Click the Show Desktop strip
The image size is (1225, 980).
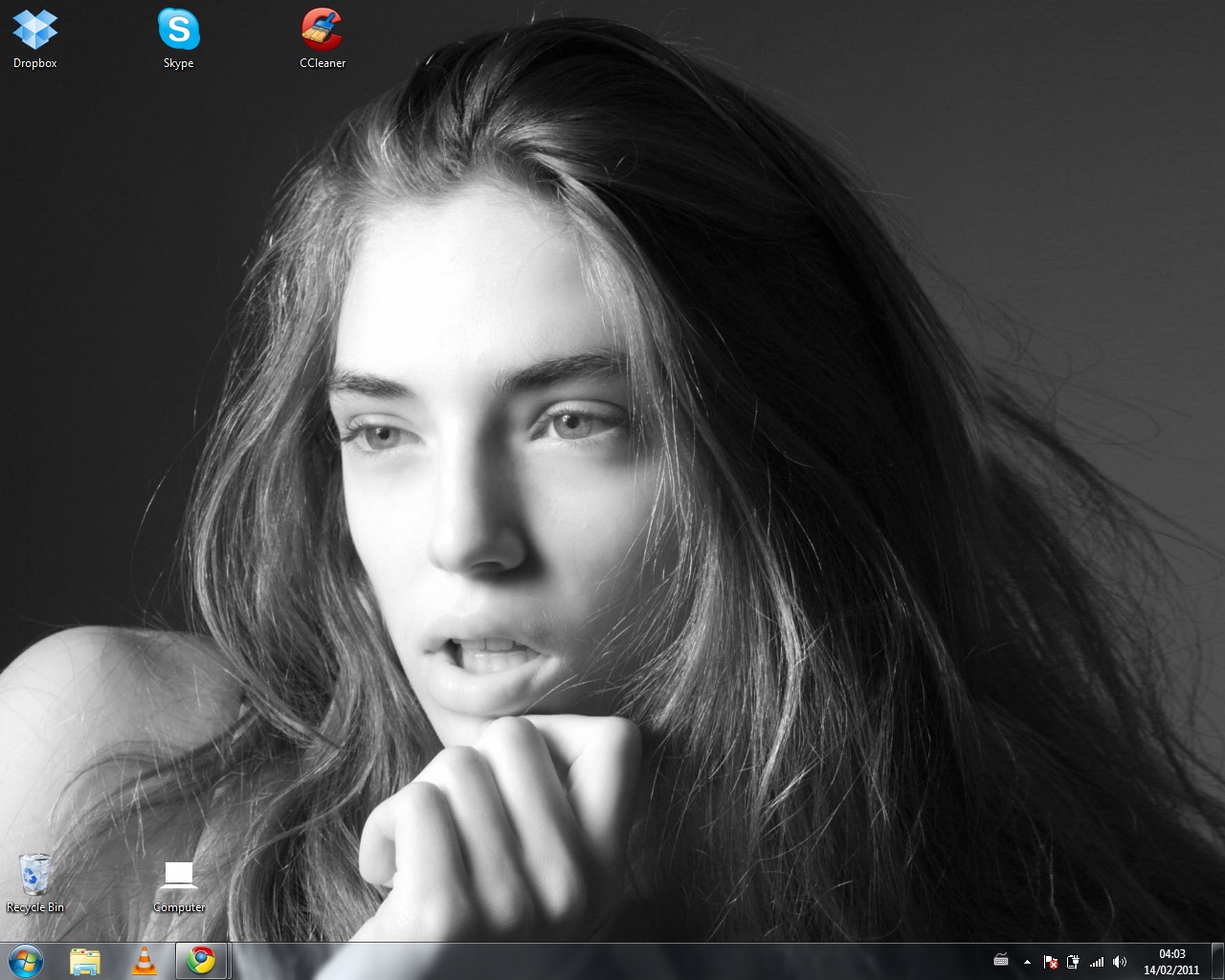[x=1218, y=962]
